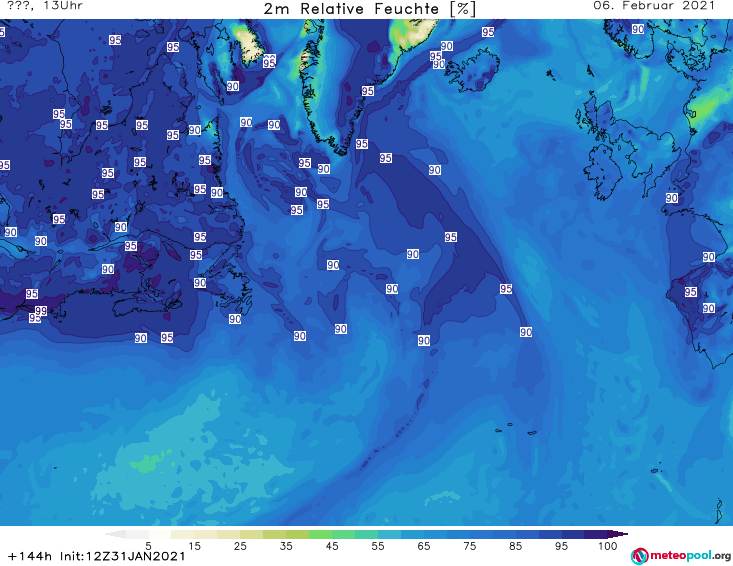Screen dimensions: 733x566
Task: Click the date '06. Februar 2021'
Action: click(x=654, y=6)
